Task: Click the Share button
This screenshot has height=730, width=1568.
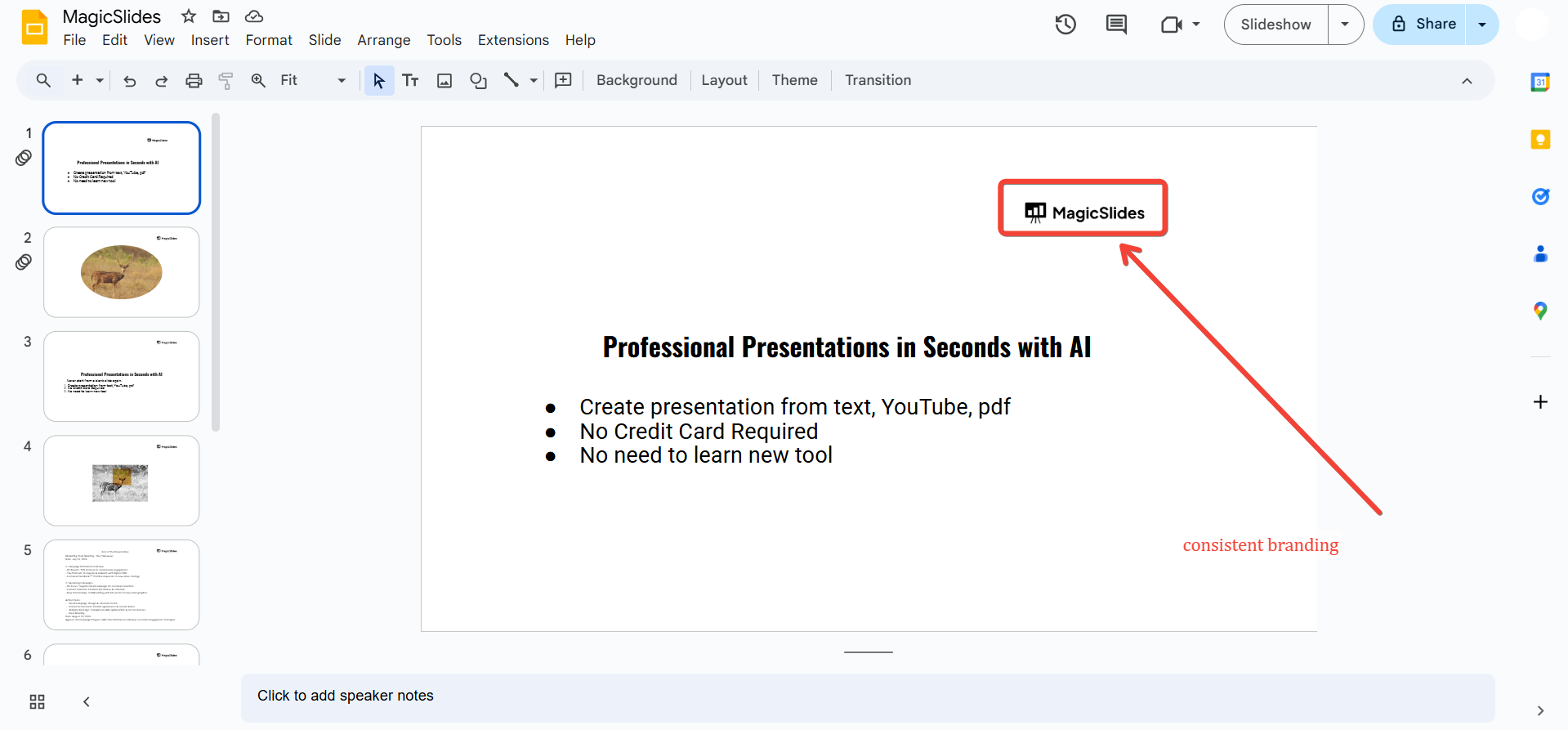Action: (x=1420, y=25)
